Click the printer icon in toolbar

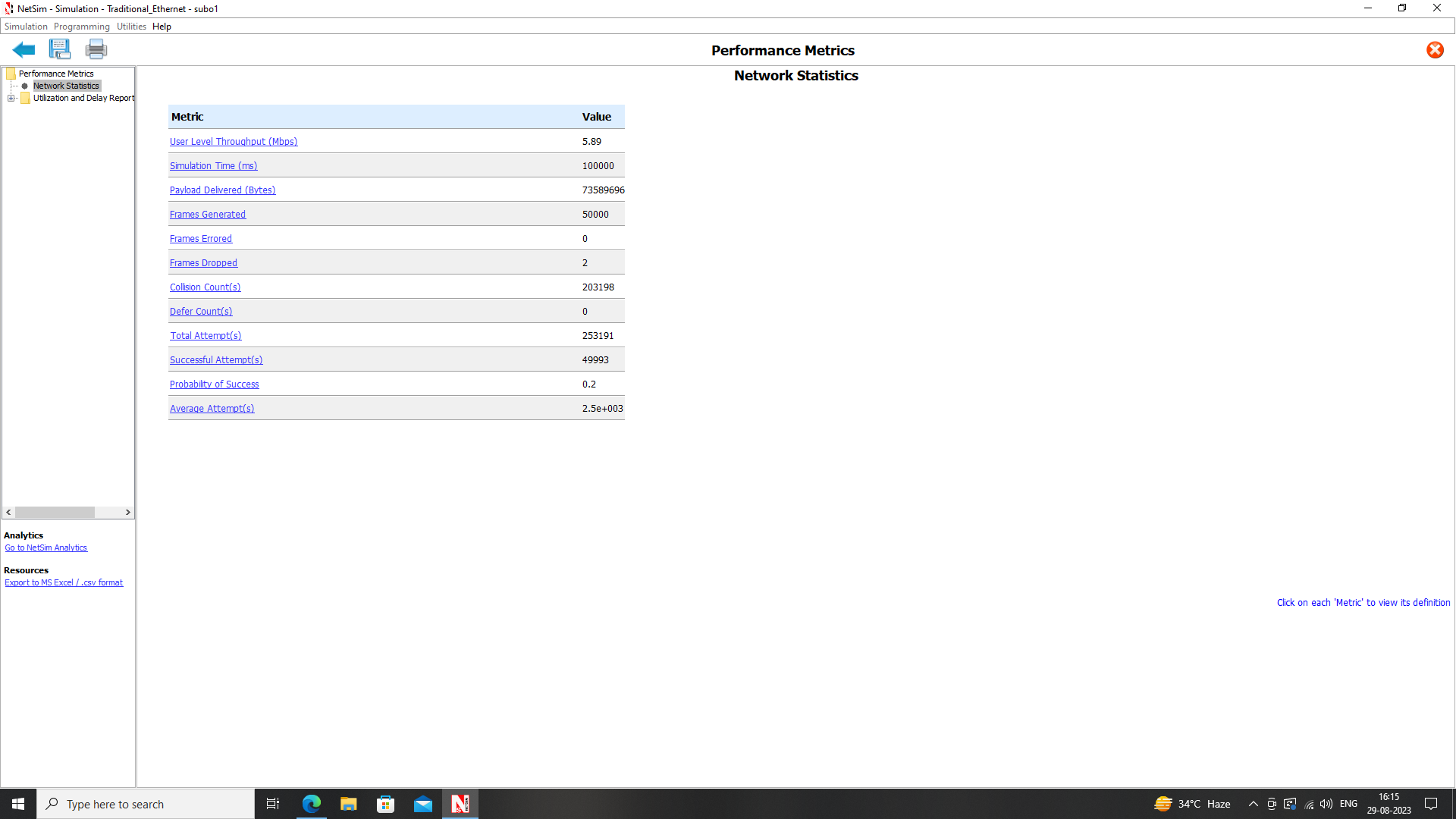[x=96, y=49]
